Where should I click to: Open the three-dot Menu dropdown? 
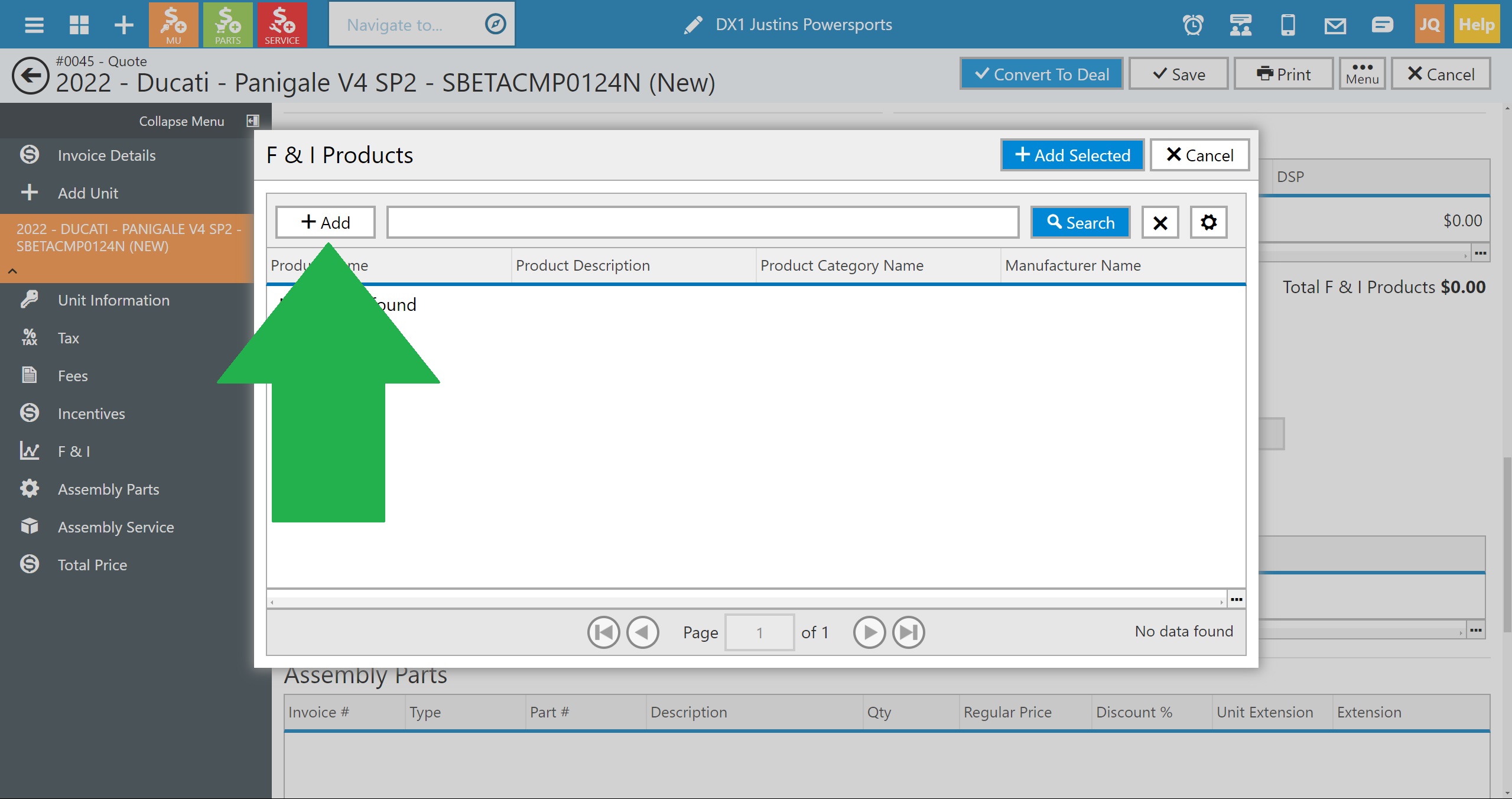(x=1362, y=74)
